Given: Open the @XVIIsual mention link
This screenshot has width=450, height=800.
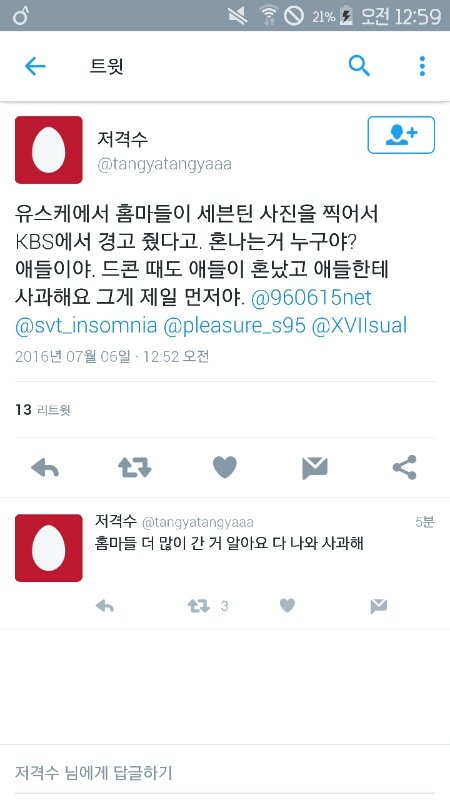Looking at the screenshot, I should (359, 326).
